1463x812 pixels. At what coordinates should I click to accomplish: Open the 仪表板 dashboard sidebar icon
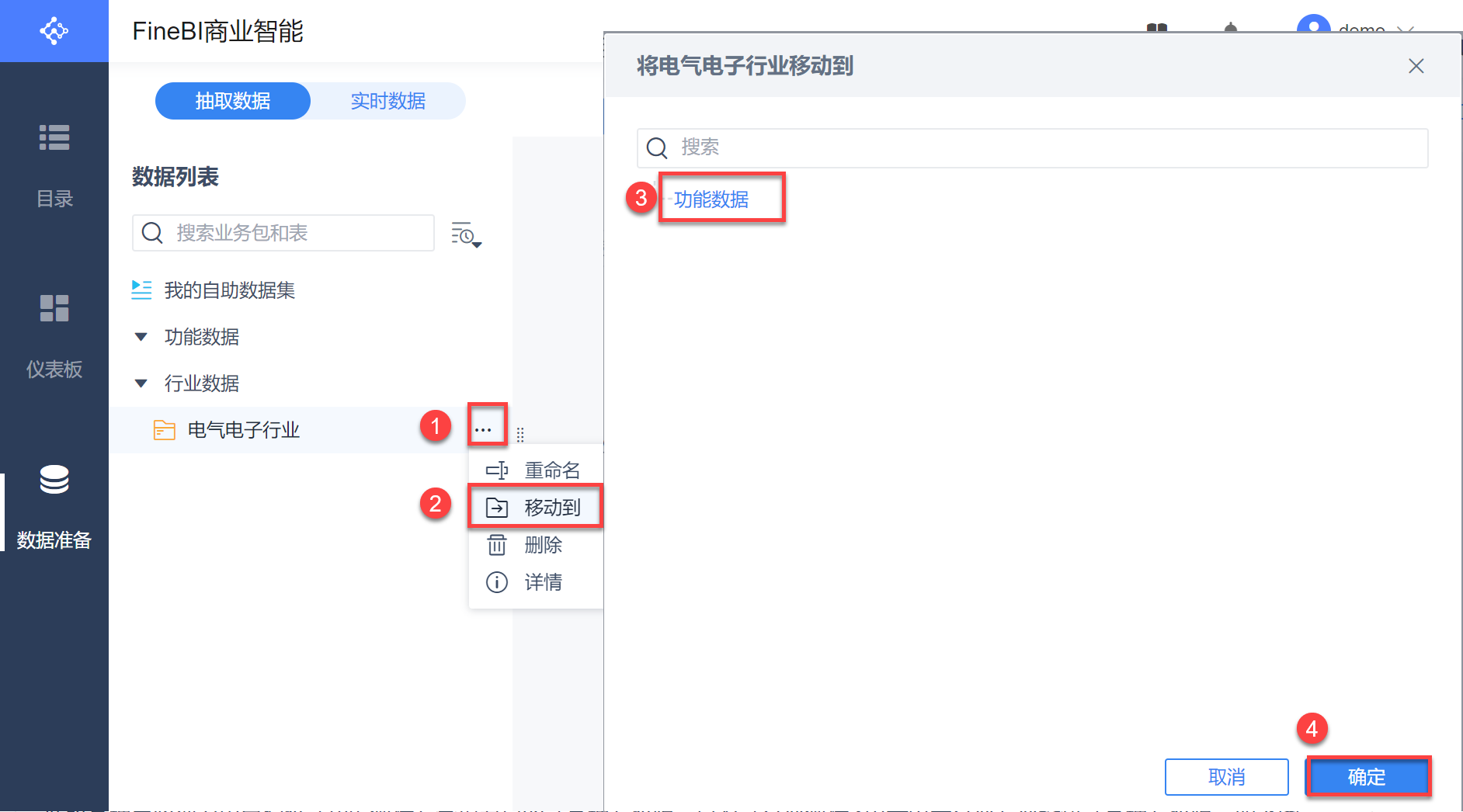pyautogui.click(x=54, y=309)
